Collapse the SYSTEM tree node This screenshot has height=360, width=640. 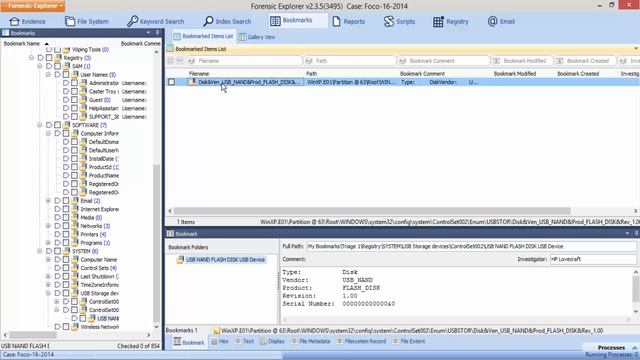click(x=40, y=251)
